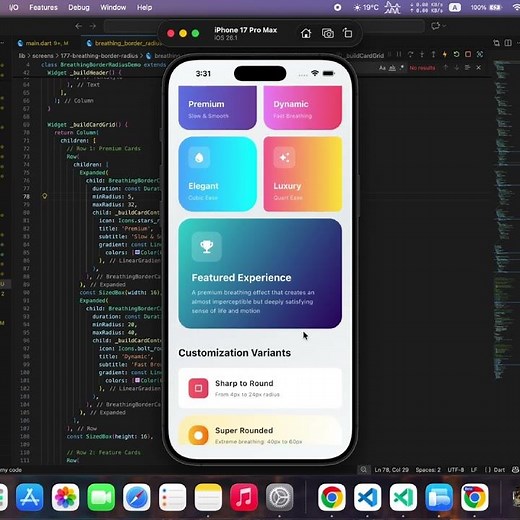Tap the Luxury card in simulator
520x520 pixels.
(303, 174)
